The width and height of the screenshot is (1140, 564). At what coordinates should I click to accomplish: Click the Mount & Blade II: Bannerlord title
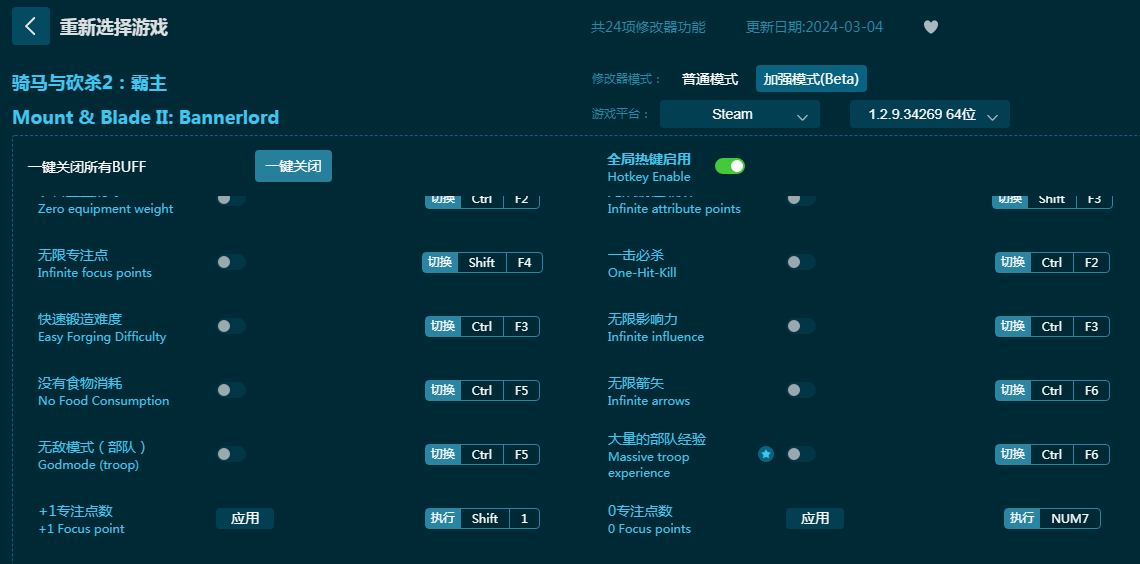point(145,117)
